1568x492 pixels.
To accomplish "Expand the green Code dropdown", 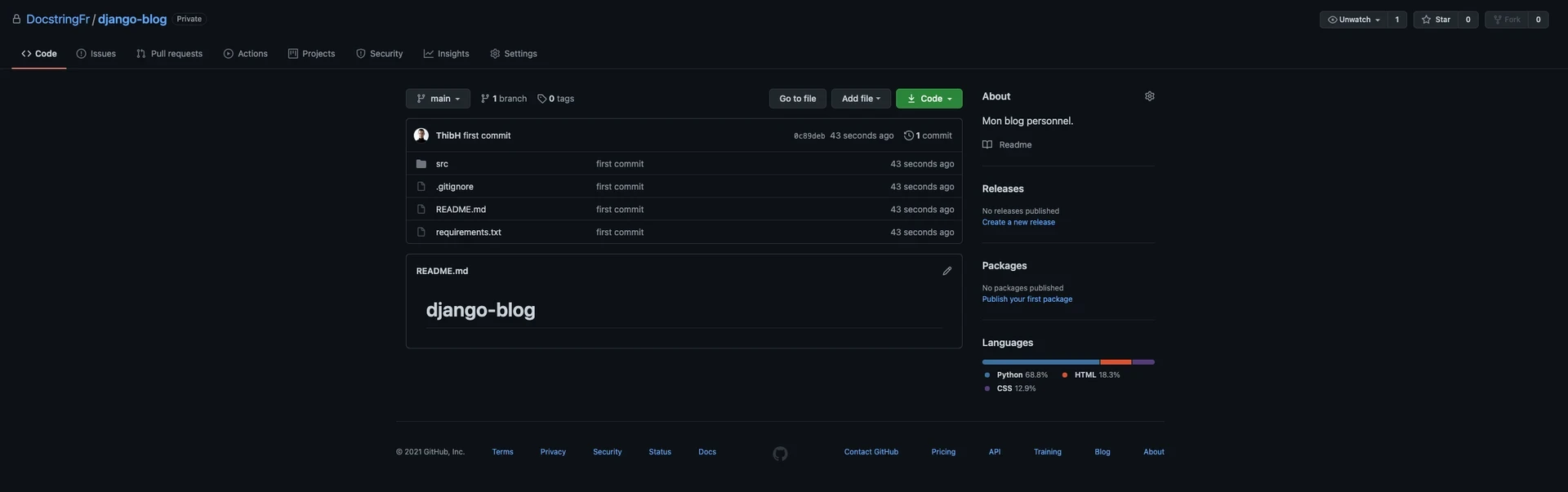I will coord(929,99).
